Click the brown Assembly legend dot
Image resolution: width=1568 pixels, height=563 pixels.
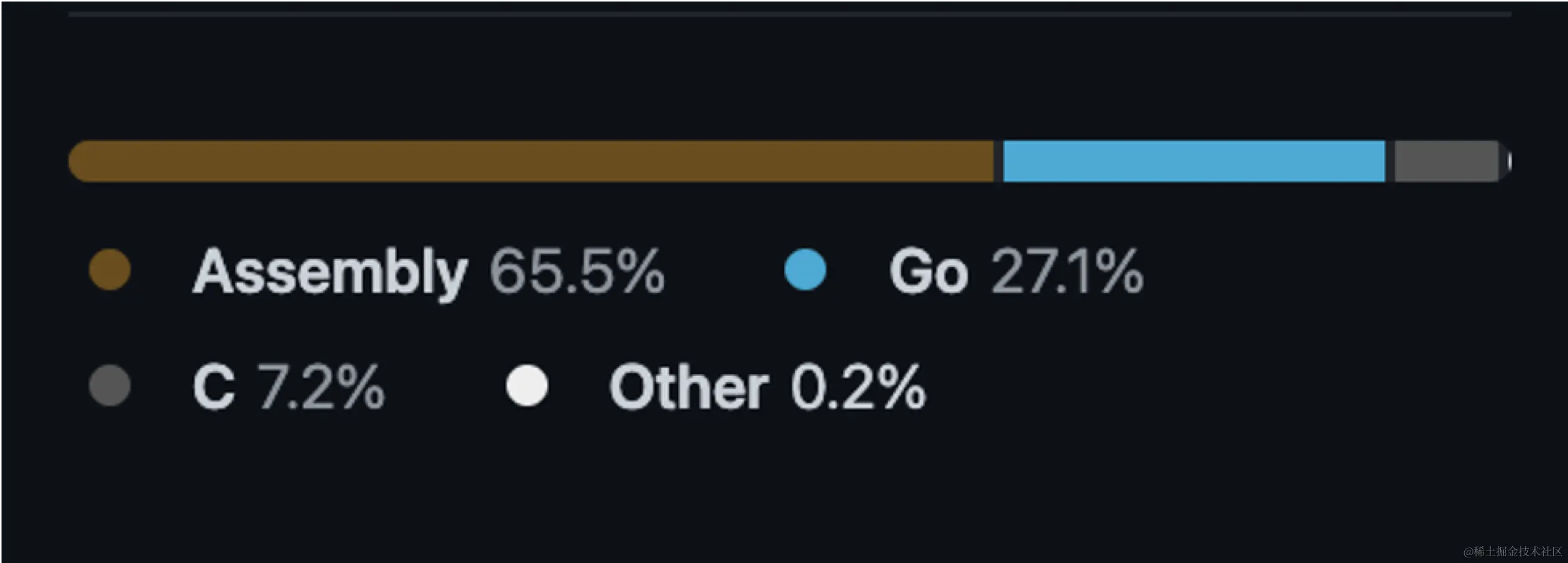click(110, 270)
